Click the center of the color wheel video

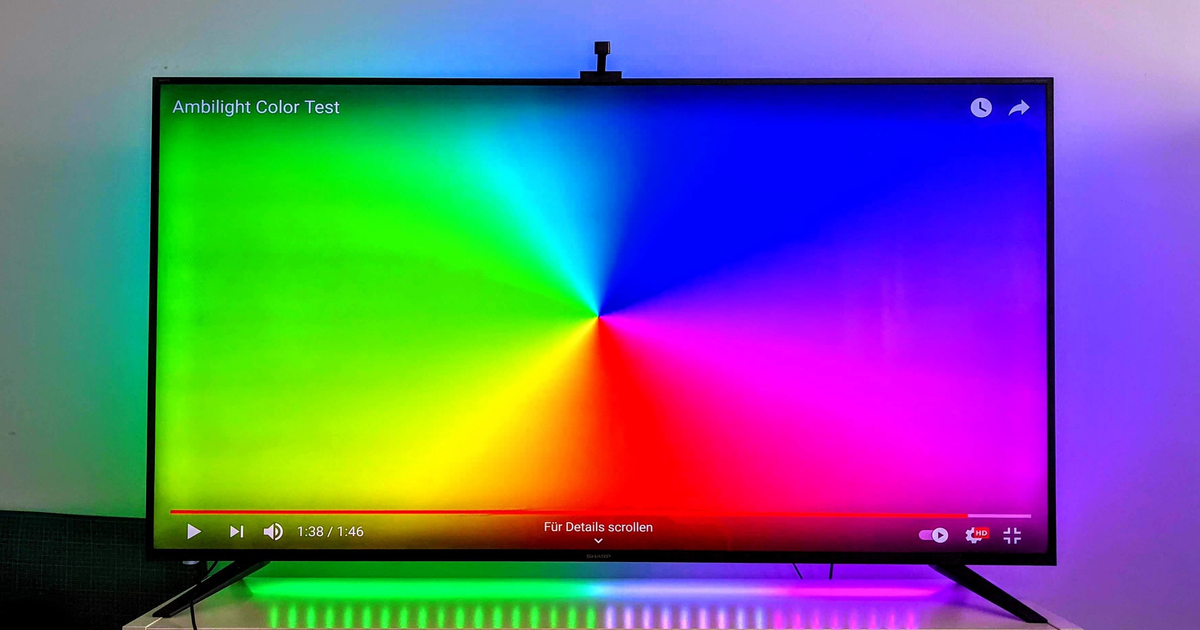[600, 315]
